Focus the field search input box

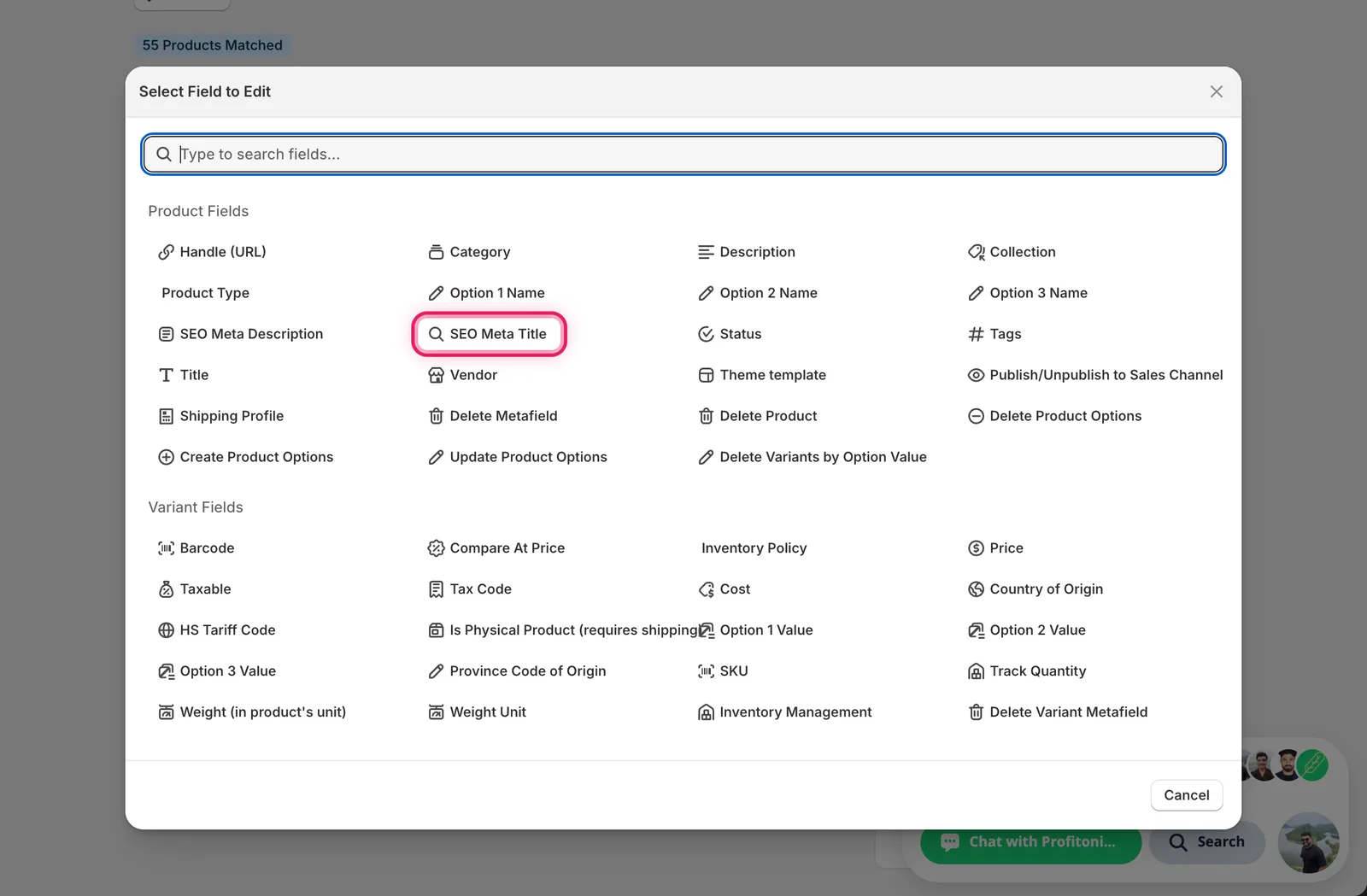[x=683, y=155]
